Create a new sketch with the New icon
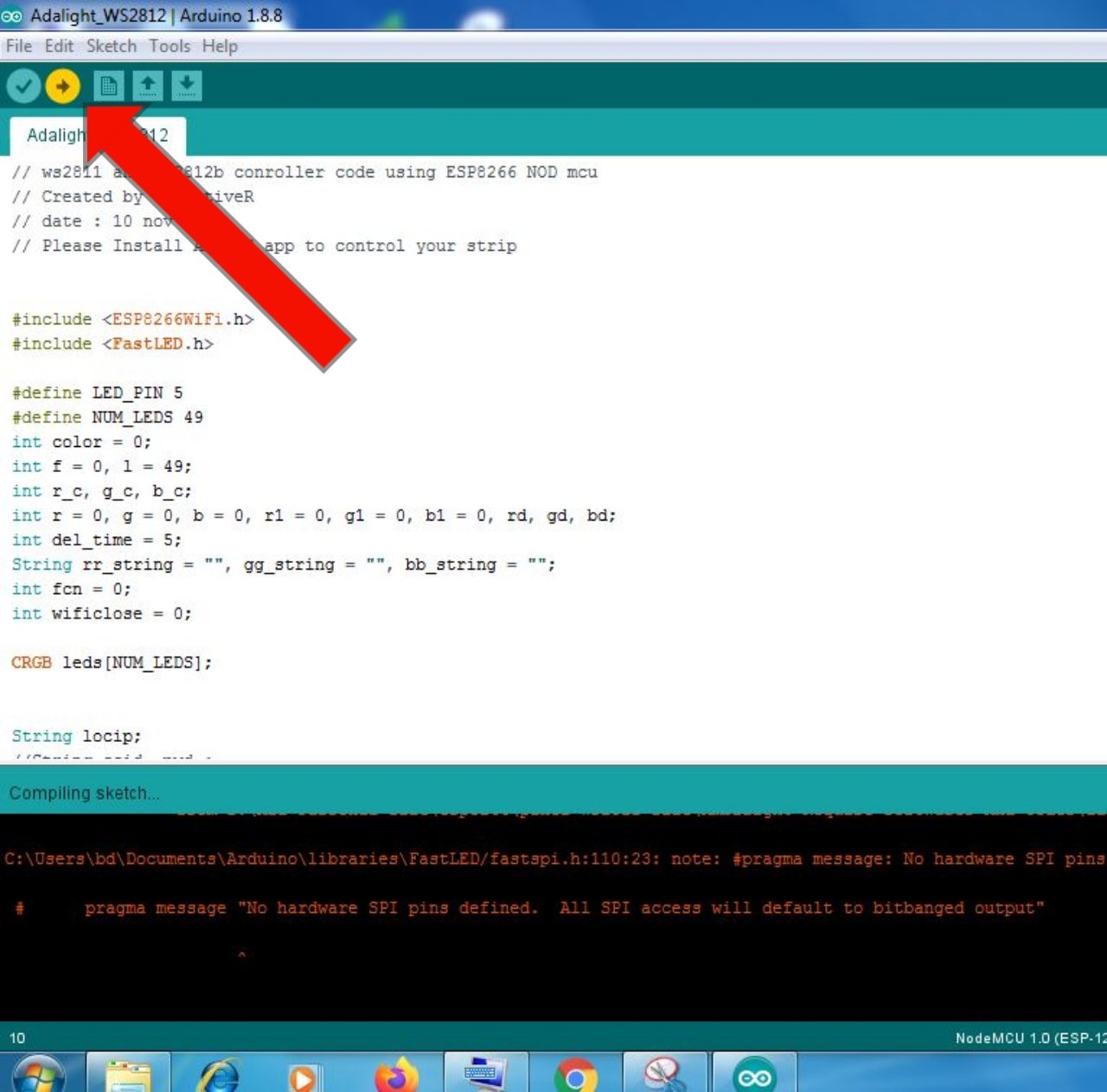The image size is (1107, 1092). coord(109,86)
